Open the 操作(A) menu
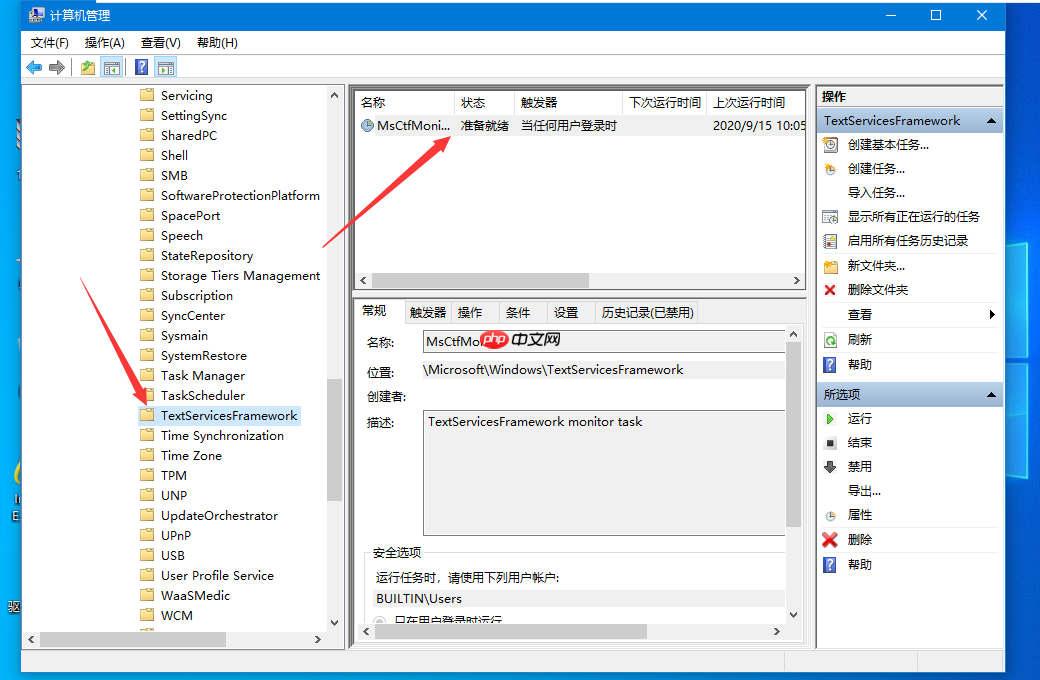1040x680 pixels. point(104,42)
